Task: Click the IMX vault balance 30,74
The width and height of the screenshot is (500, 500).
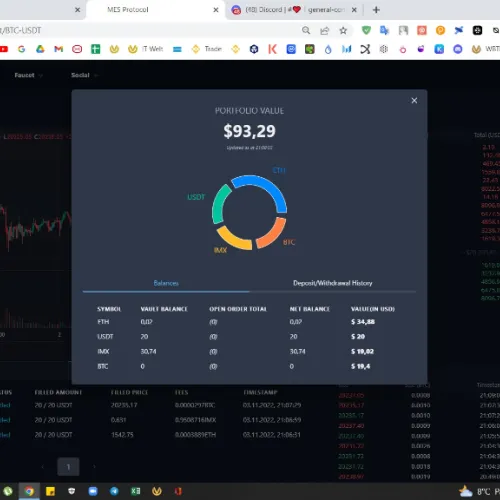Action: [x=148, y=352]
